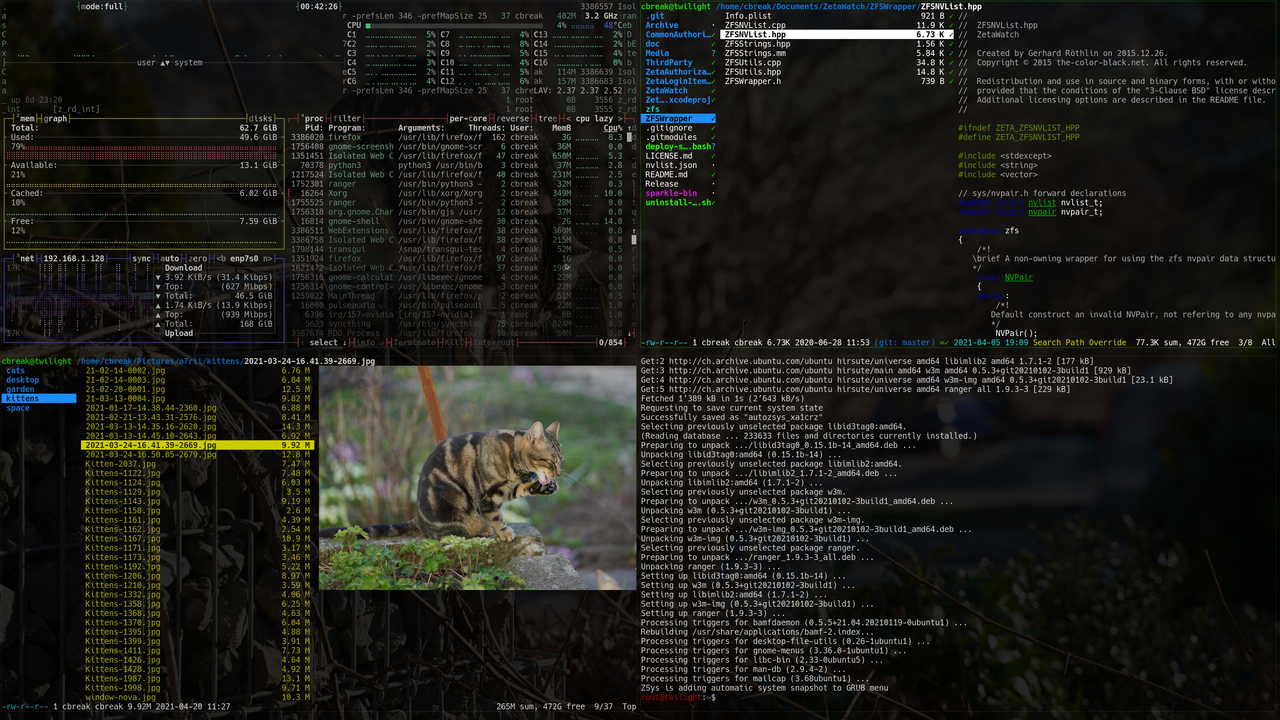Screen dimensions: 1280x720
Task: Select the highlighted 2021-03-24-16.41.39-2669.jpg row
Action: click(198, 445)
